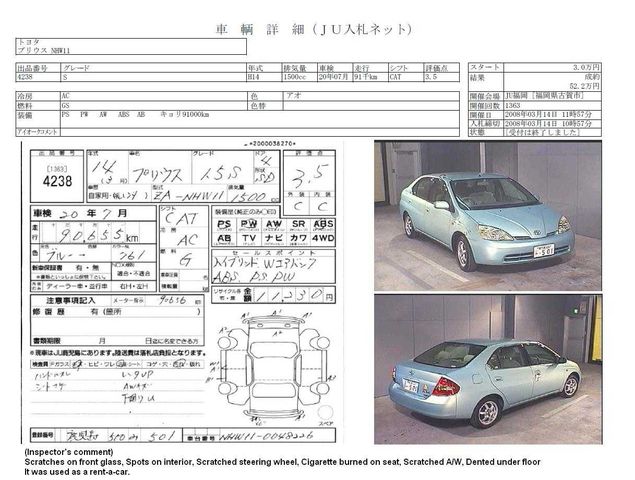The image size is (635, 480).
Task: Select the PW equipment box on the sheet
Action: coord(249,225)
